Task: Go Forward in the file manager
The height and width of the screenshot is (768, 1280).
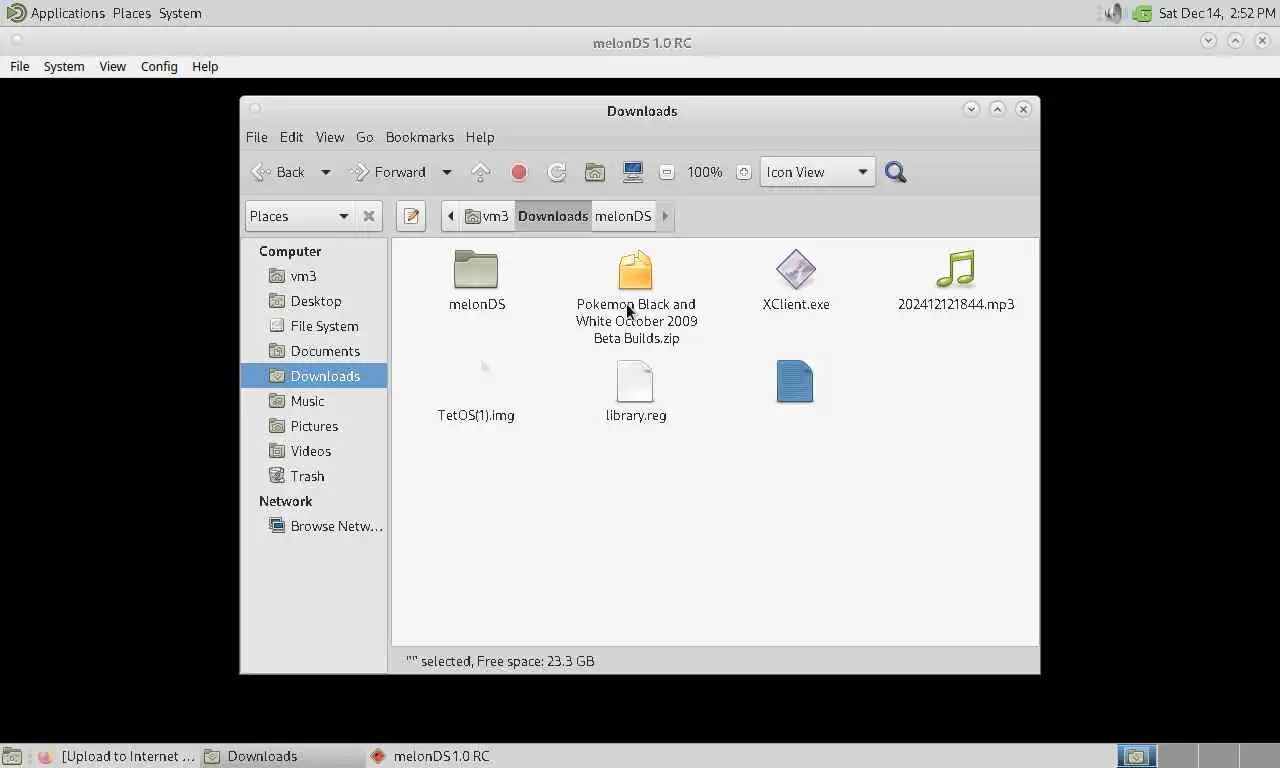Action: (x=388, y=172)
